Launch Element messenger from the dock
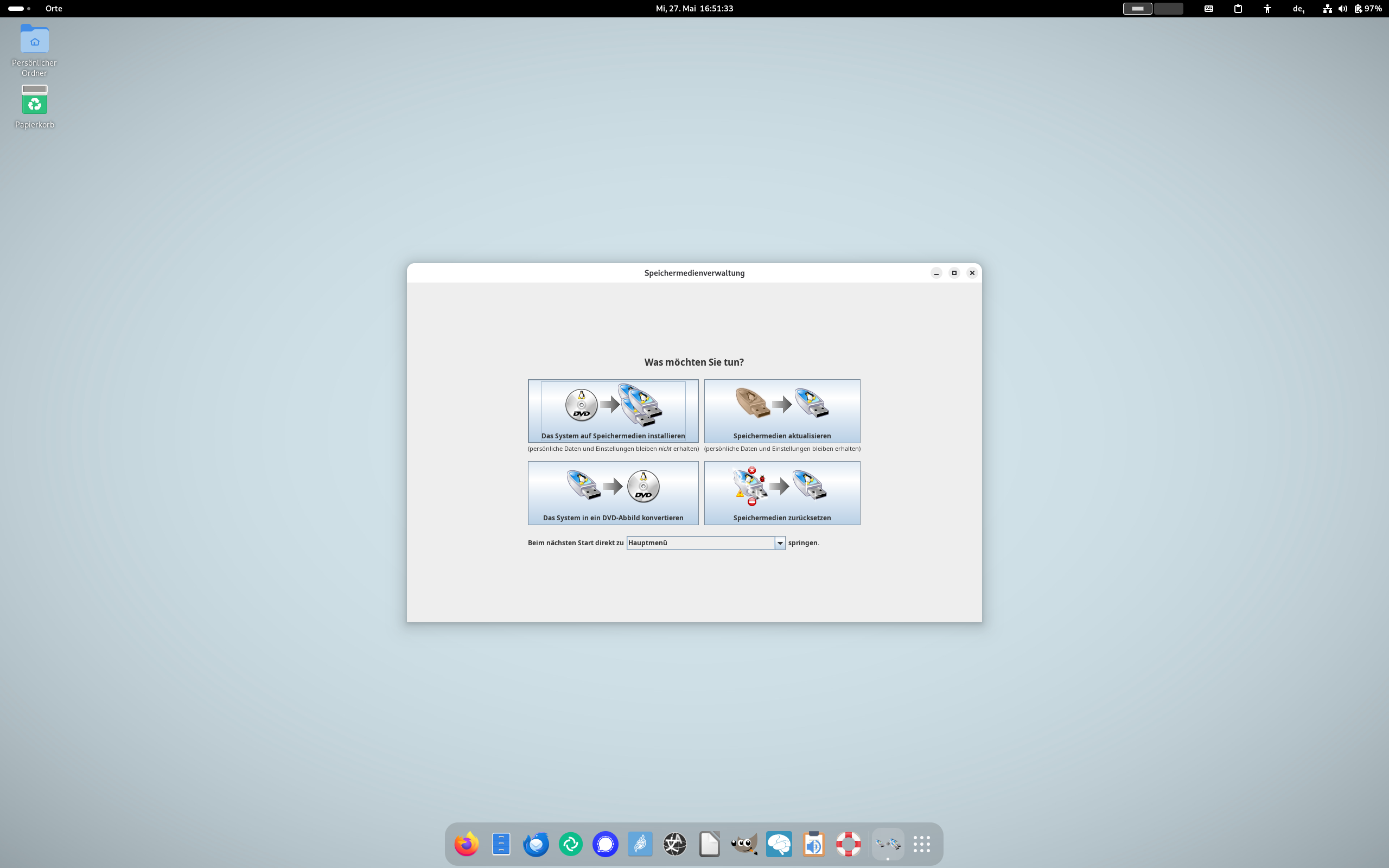The height and width of the screenshot is (868, 1389). (571, 844)
